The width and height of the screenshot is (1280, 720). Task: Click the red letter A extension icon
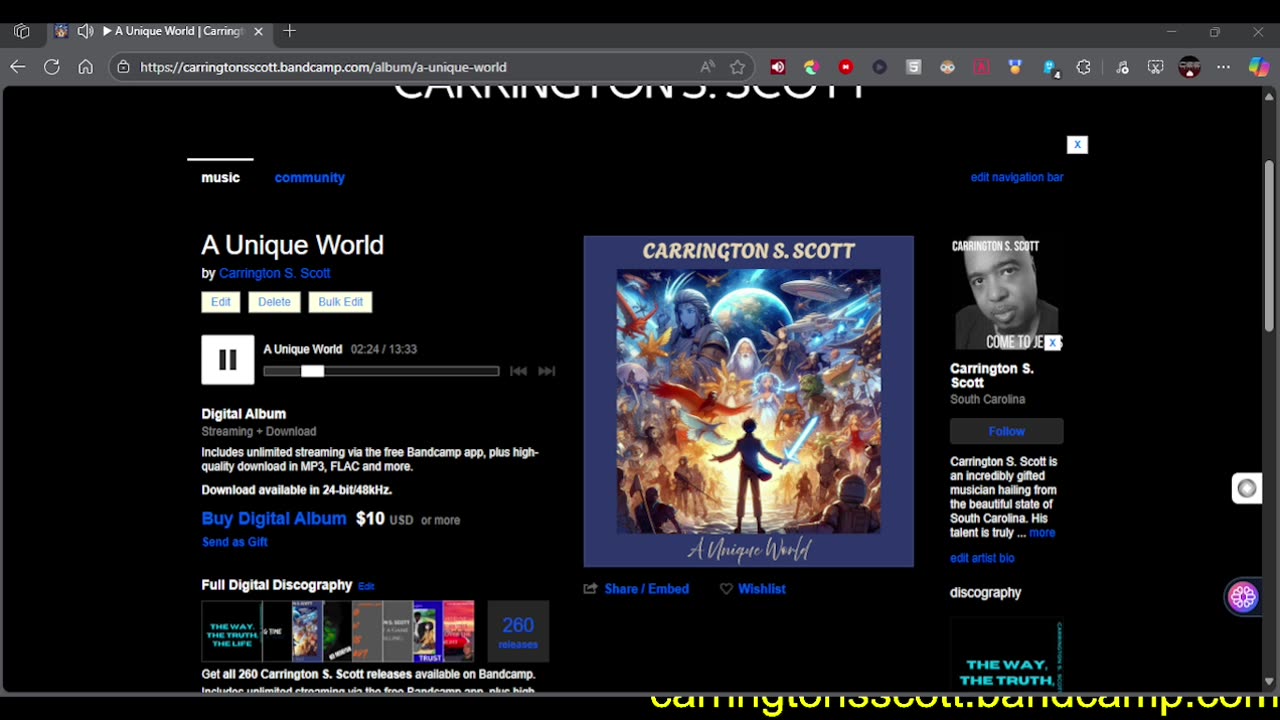[x=981, y=67]
